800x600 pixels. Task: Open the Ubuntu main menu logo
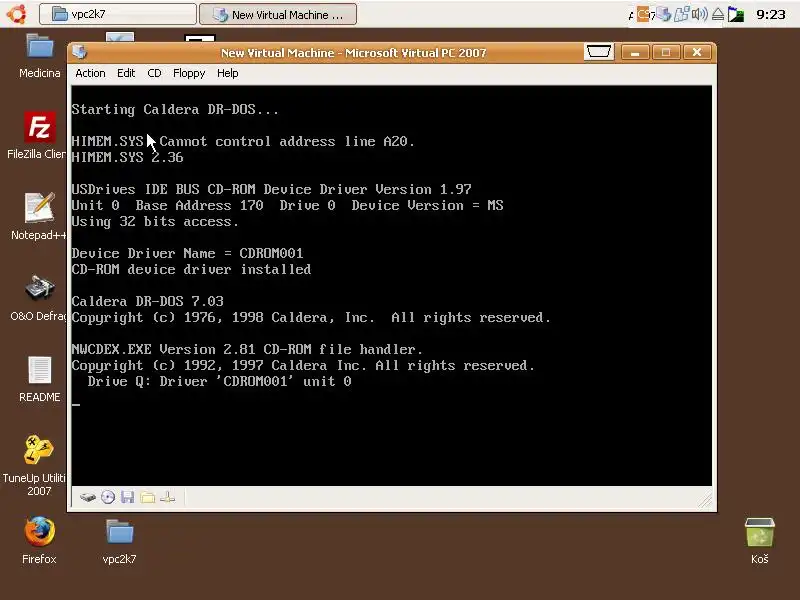click(17, 14)
